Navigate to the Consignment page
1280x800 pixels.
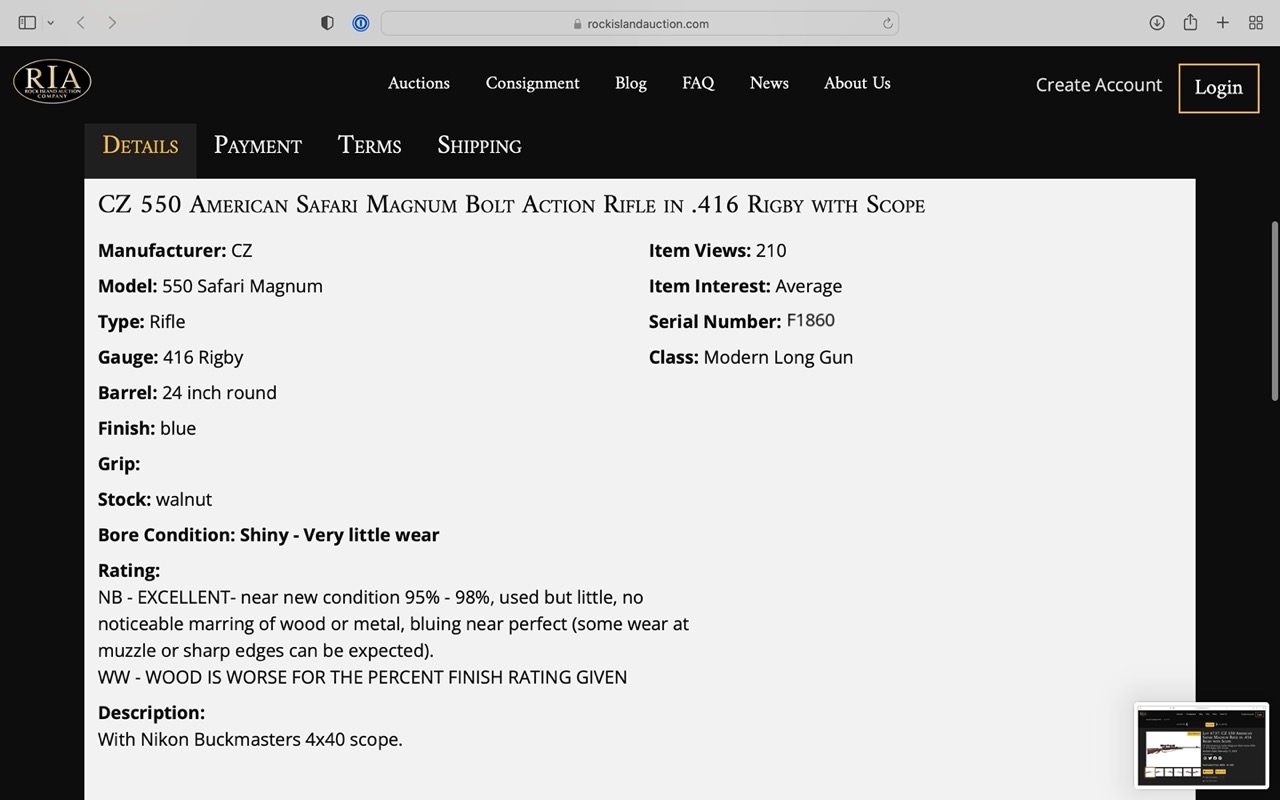point(532,83)
